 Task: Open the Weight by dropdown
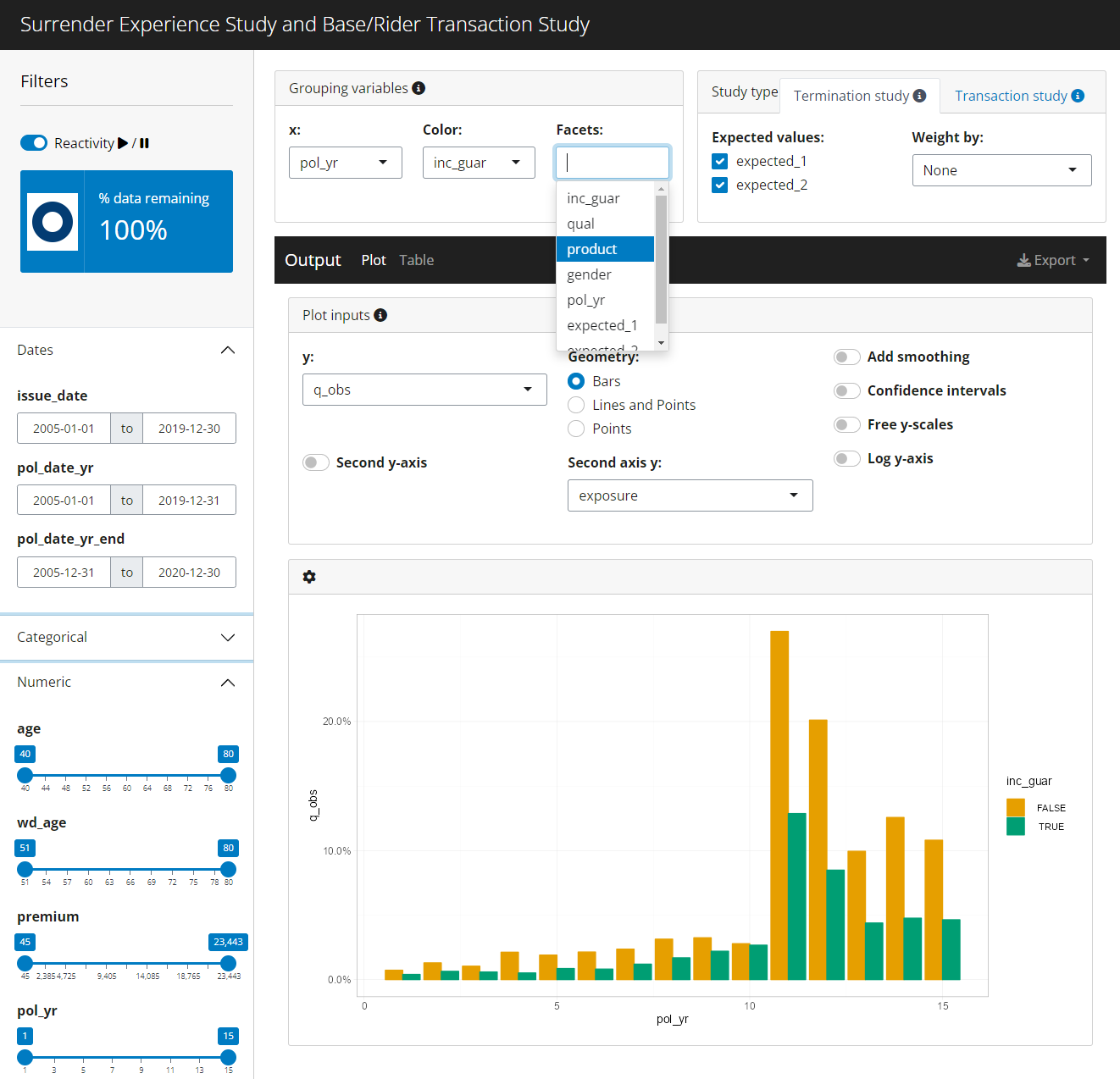pyautogui.click(x=1001, y=170)
